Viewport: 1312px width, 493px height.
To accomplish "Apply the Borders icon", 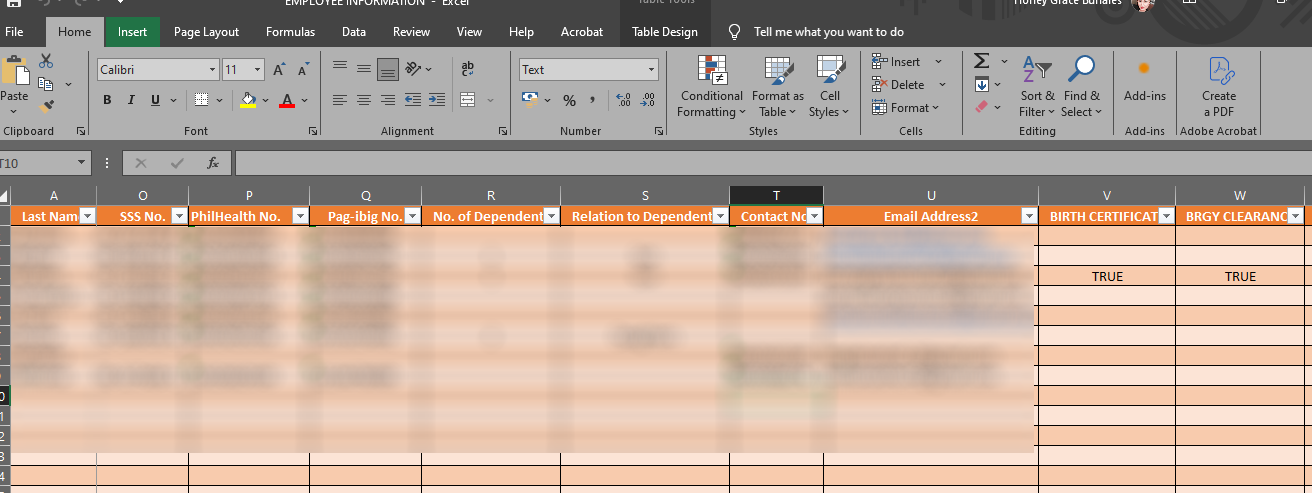I will pyautogui.click(x=200, y=100).
